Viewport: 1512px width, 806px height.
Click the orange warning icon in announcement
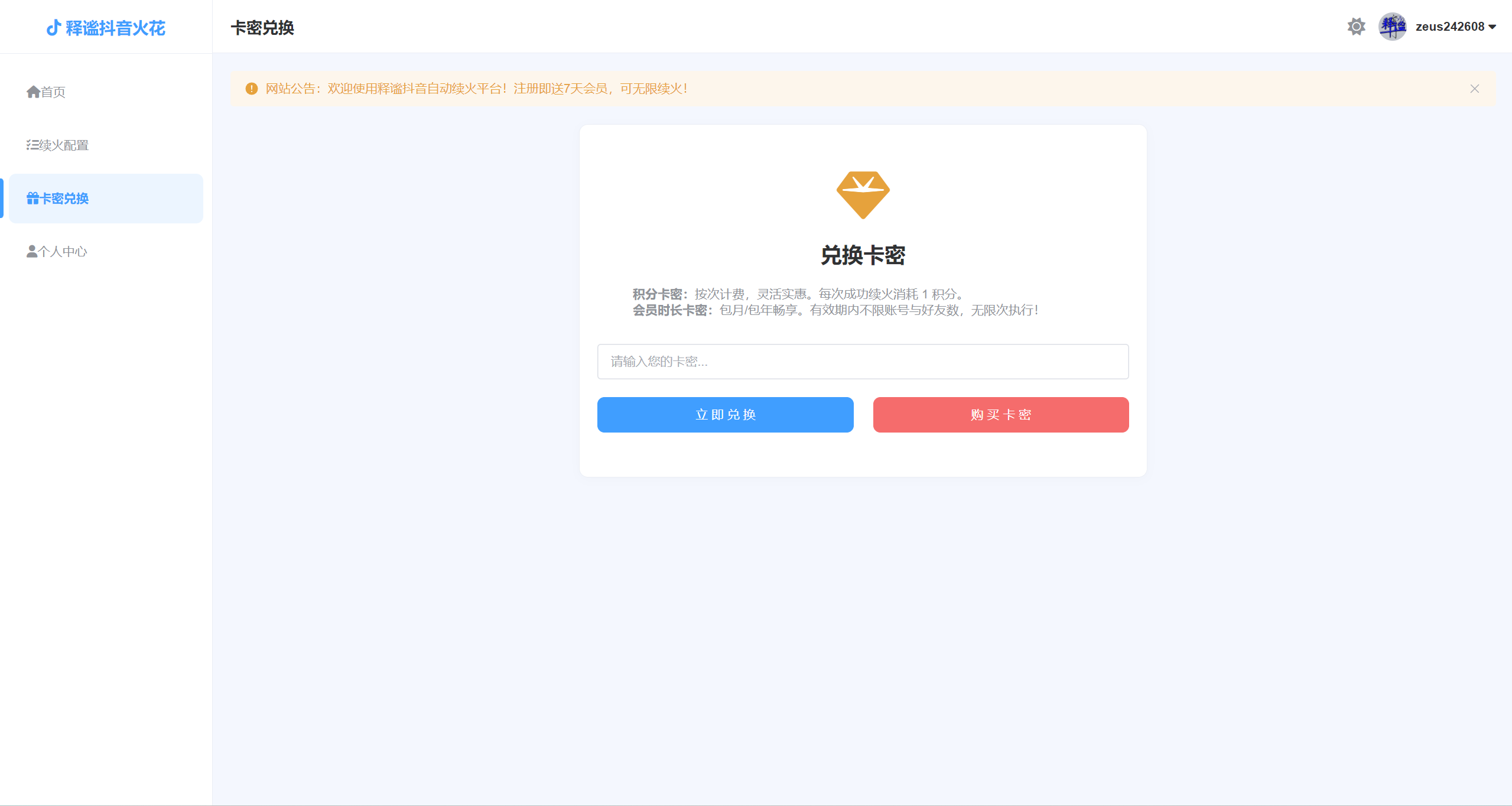252,89
